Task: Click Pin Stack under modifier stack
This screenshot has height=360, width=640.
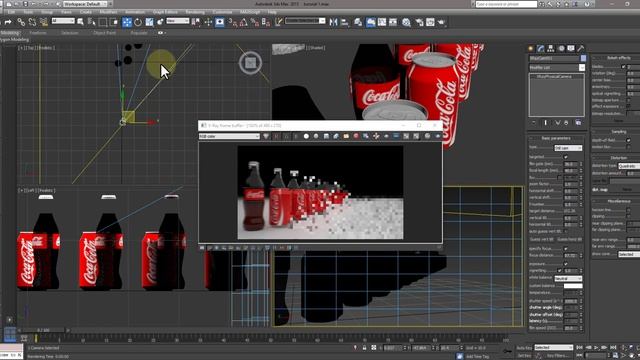Action: click(534, 122)
